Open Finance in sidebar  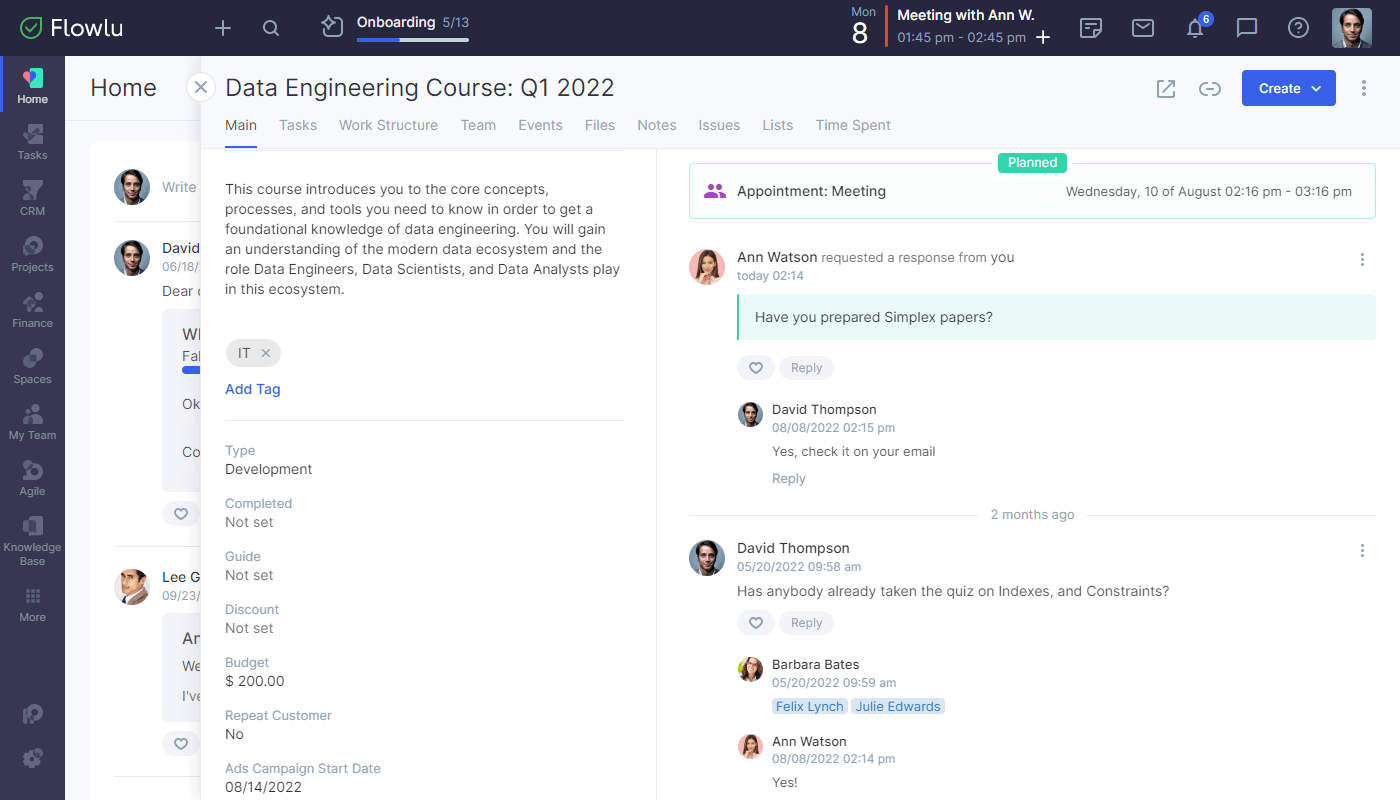(x=32, y=309)
